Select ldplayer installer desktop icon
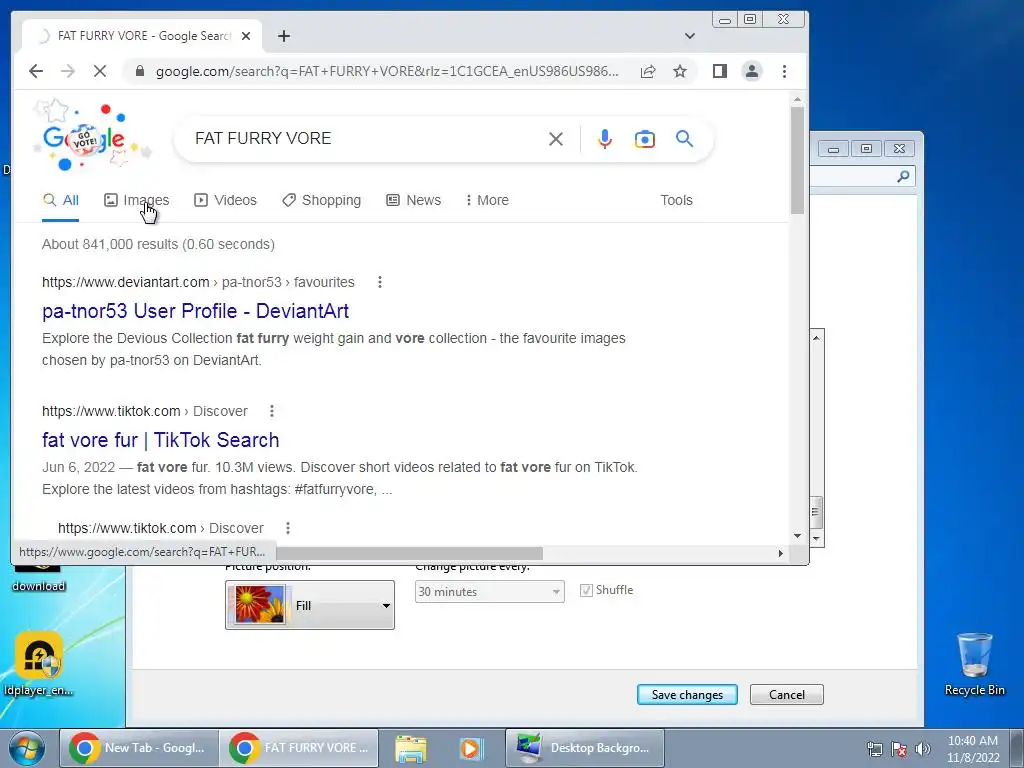 click(39, 664)
